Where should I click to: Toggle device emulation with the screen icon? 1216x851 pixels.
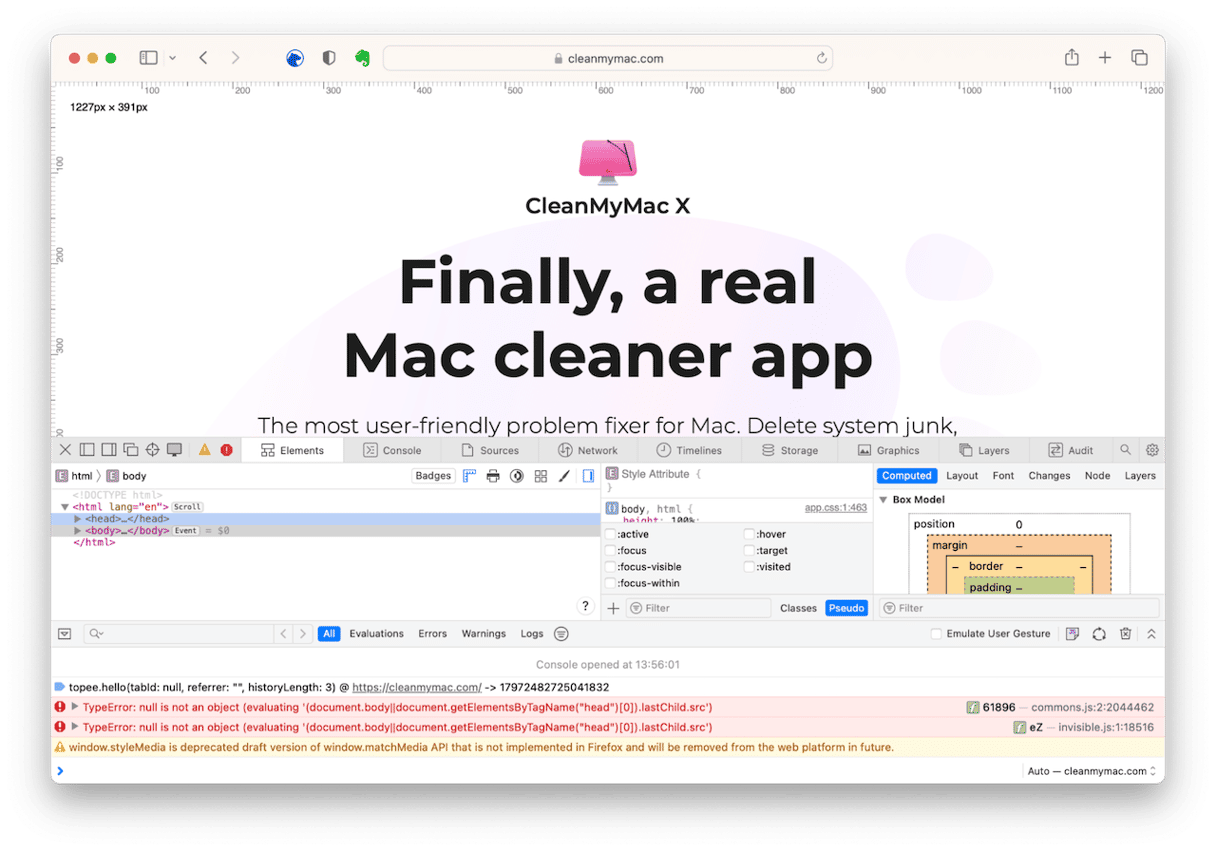(174, 450)
